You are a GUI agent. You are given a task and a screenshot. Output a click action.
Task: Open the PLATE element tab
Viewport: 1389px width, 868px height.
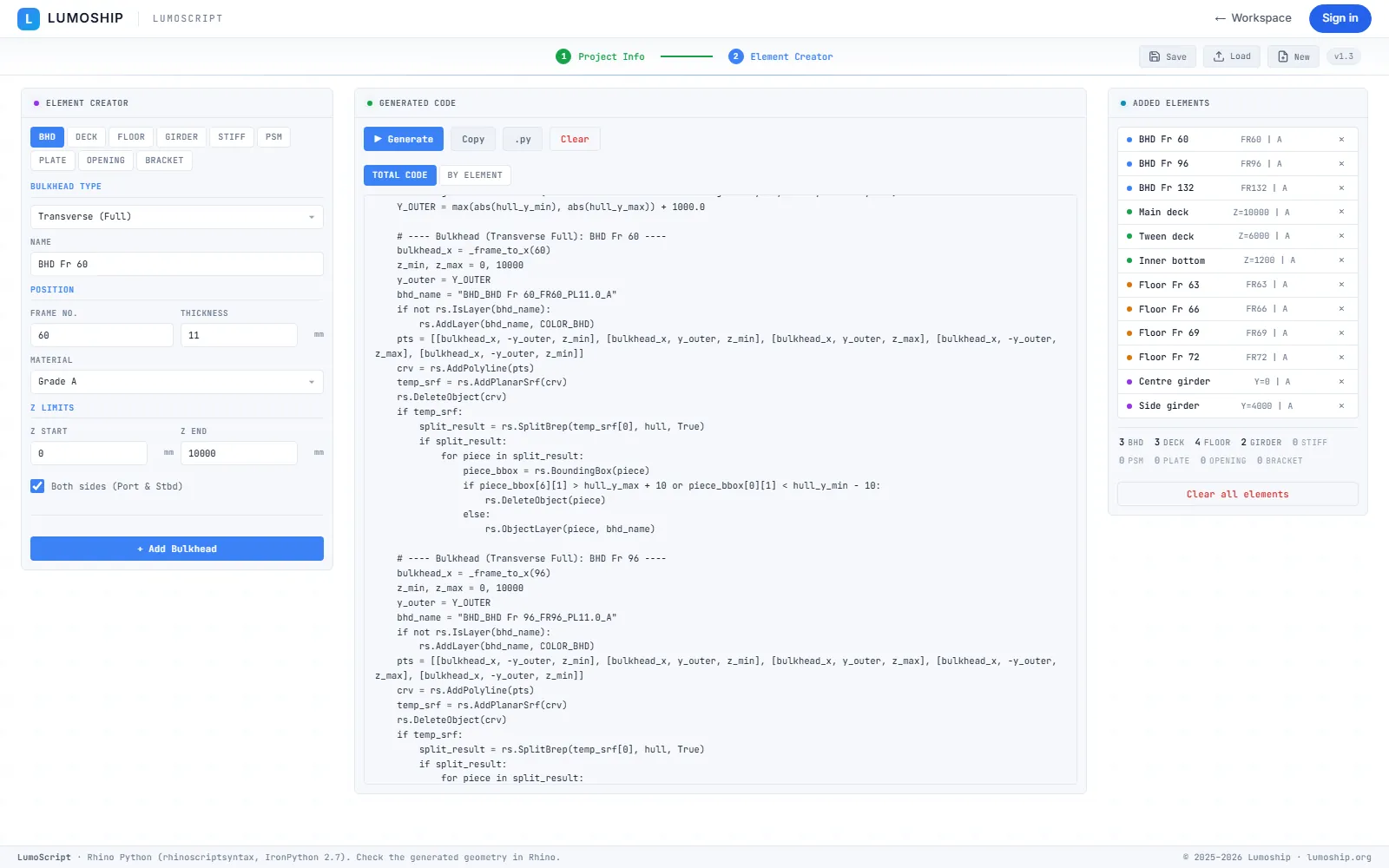click(x=53, y=161)
